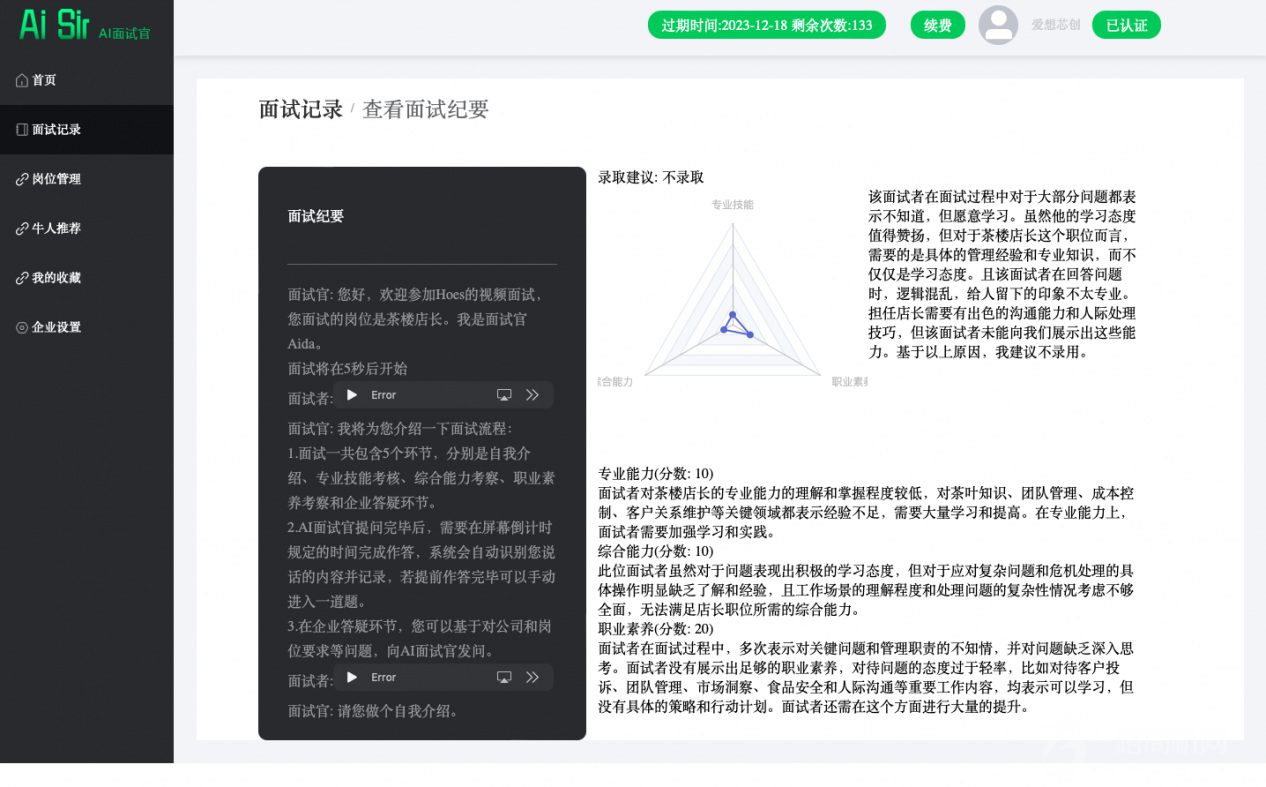Click AirPlay icon on first audio player
The image size is (1266, 787).
(x=504, y=395)
